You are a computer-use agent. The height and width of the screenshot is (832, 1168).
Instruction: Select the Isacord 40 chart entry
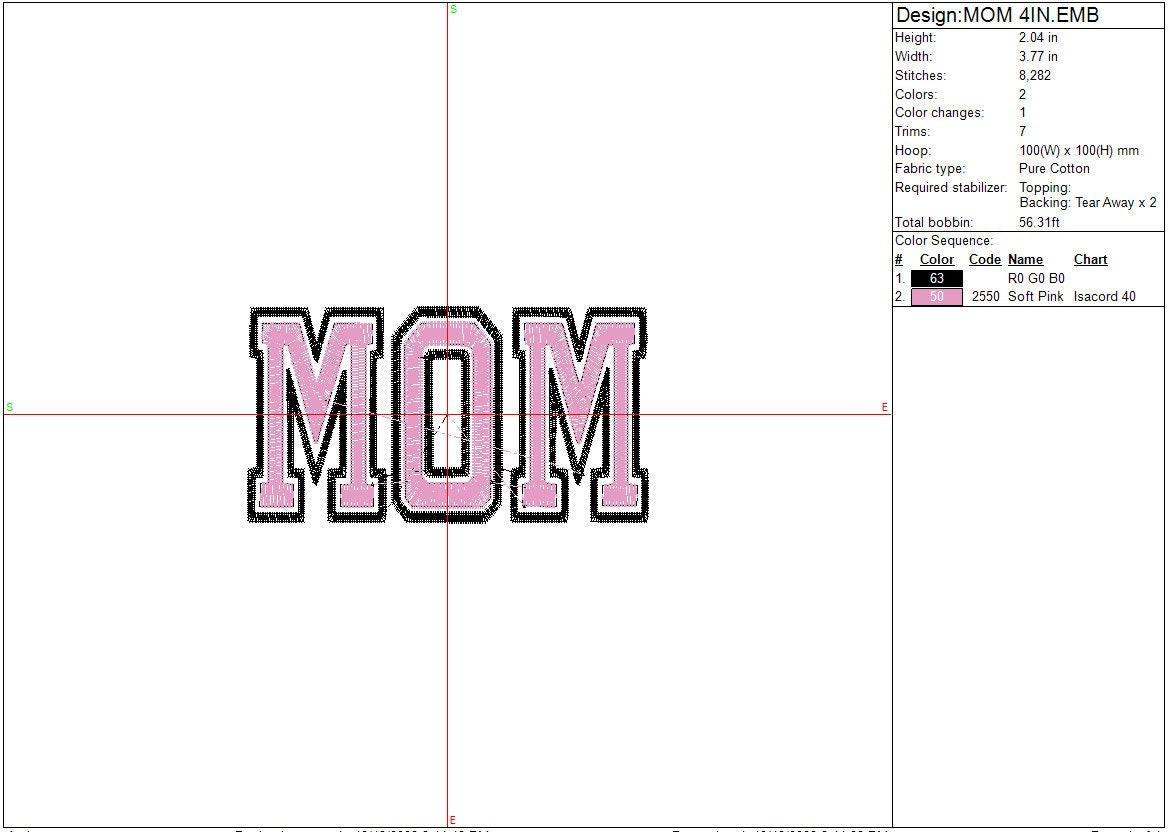click(1104, 297)
